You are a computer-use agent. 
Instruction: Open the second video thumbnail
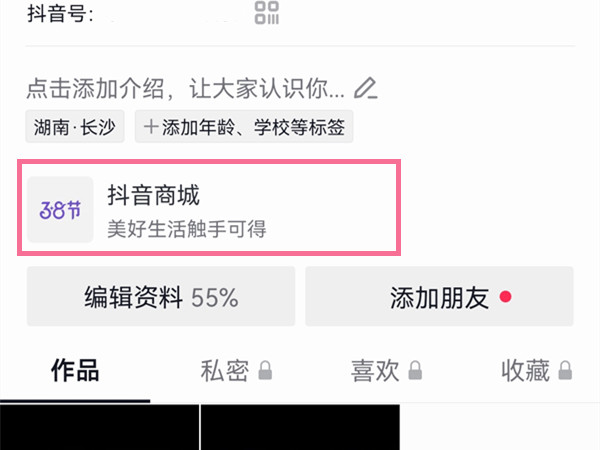pos(300,427)
